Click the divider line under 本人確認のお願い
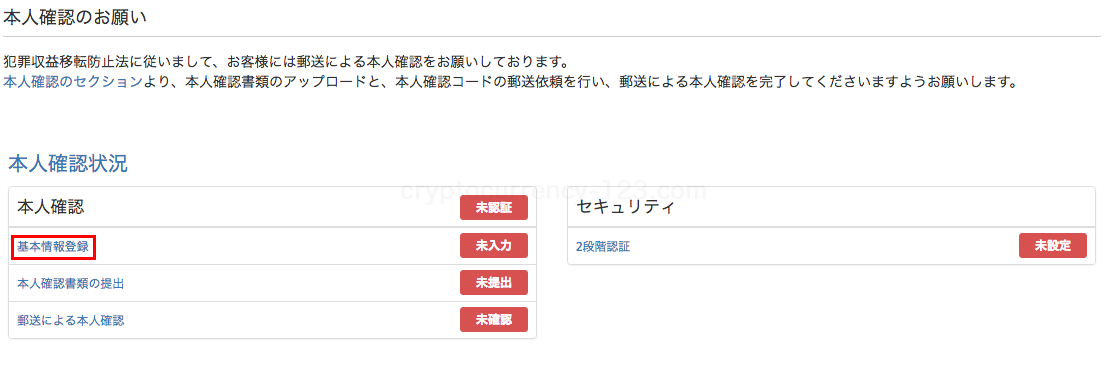Image resolution: width=1105 pixels, height=384 pixels. (552, 36)
